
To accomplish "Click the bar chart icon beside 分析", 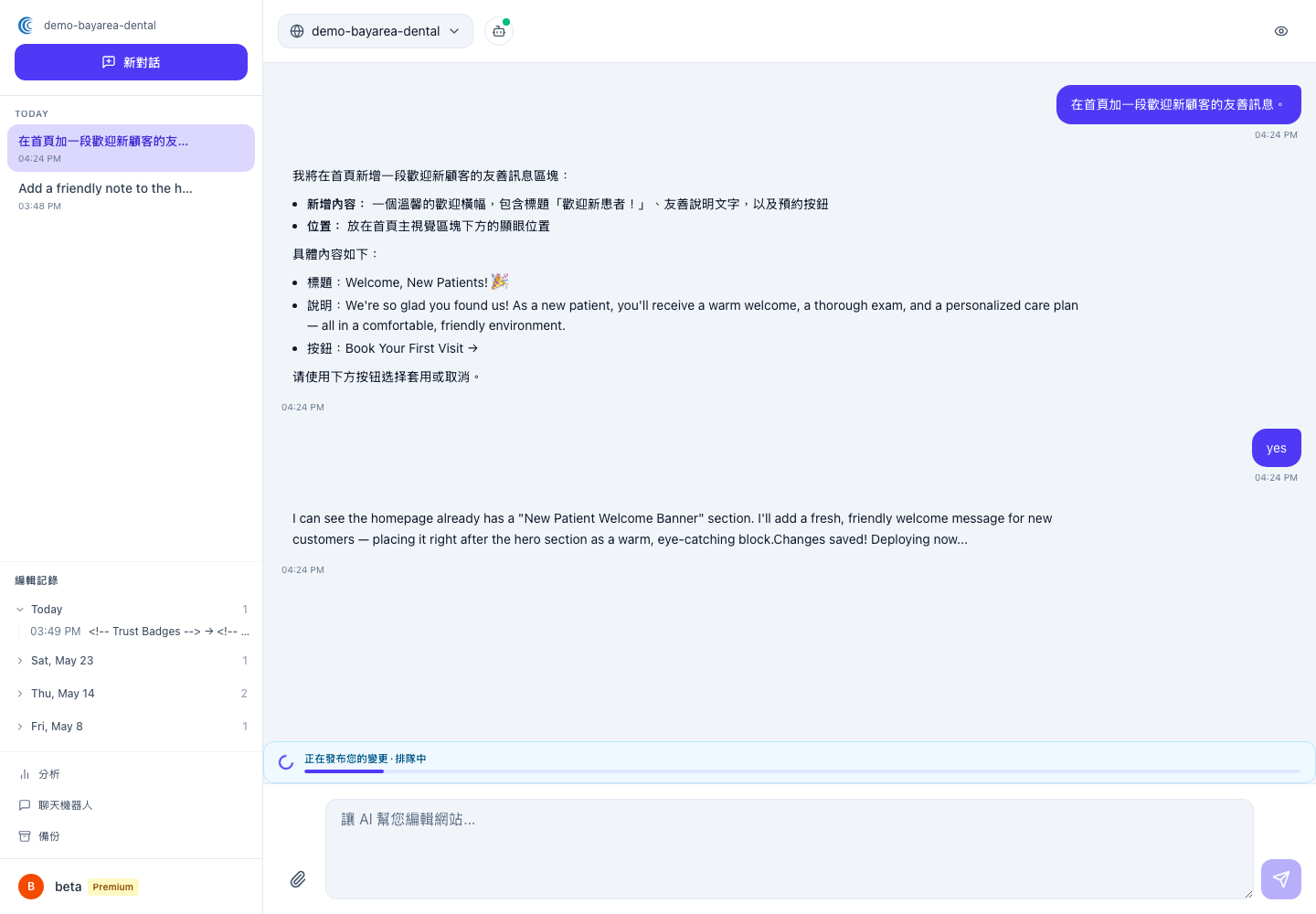I will click(x=25, y=774).
